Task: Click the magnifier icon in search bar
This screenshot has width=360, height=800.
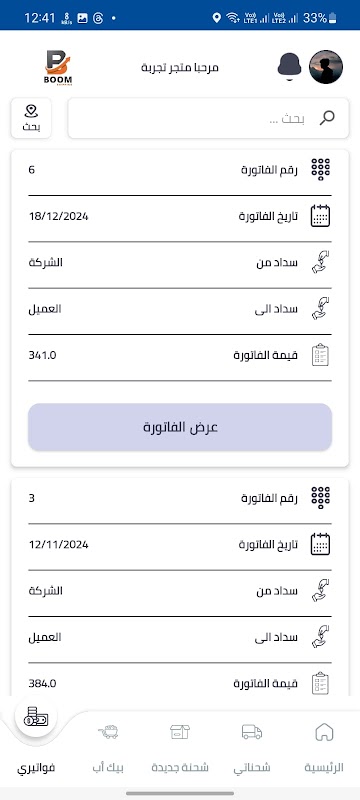Action: [x=327, y=118]
